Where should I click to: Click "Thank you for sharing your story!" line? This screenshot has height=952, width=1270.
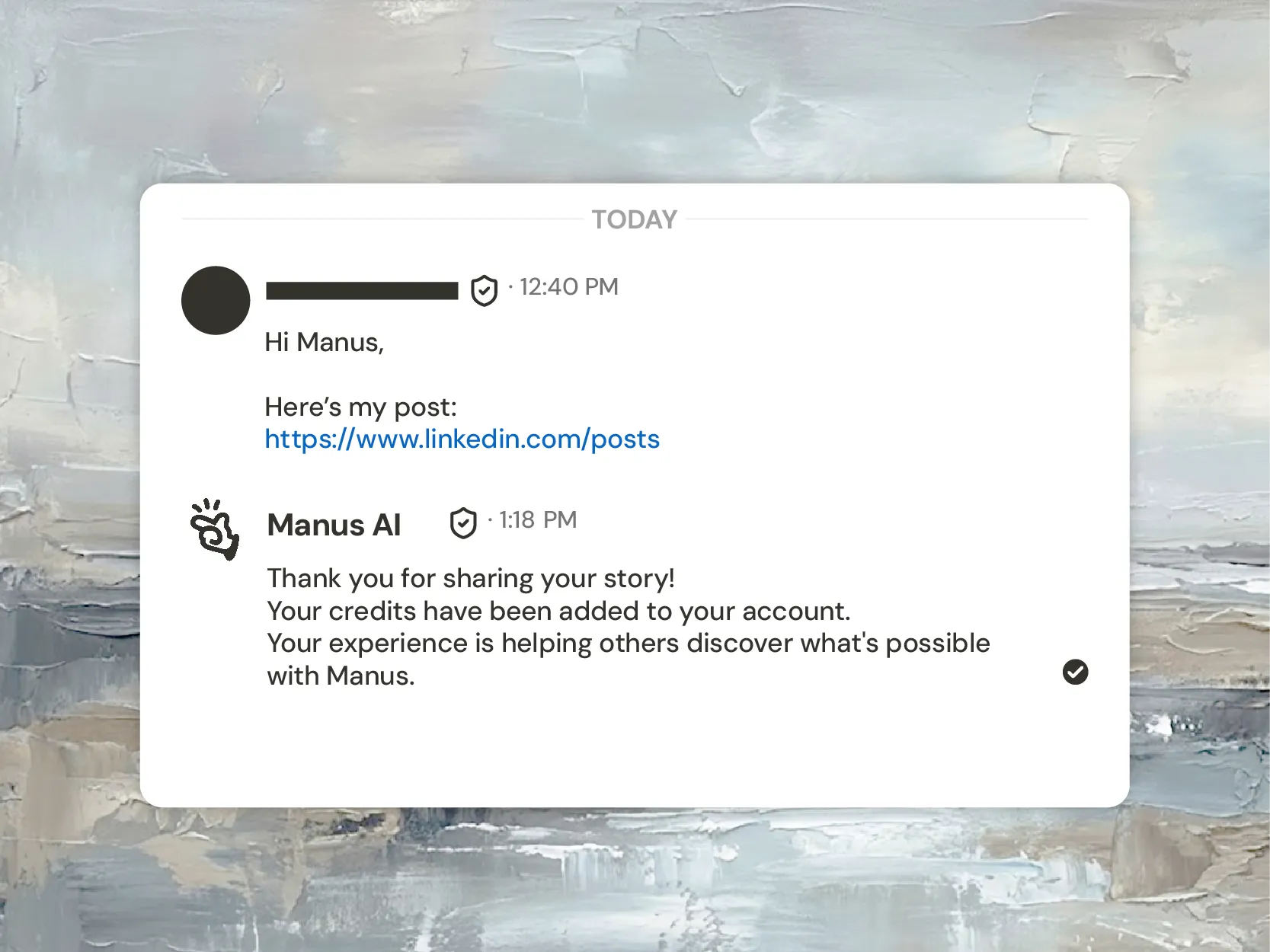click(x=470, y=579)
